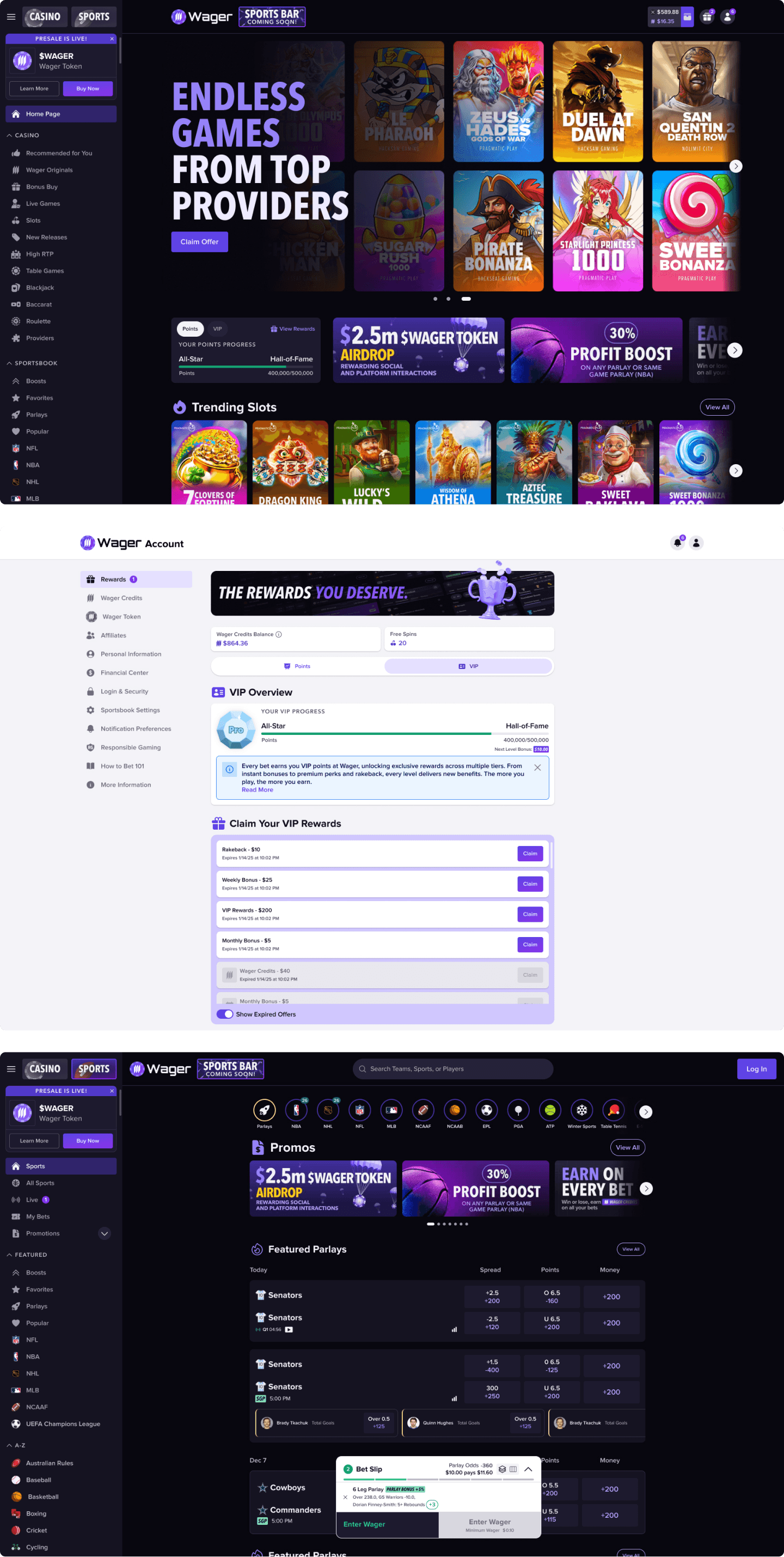Open the Providers sidebar entry

[61, 338]
